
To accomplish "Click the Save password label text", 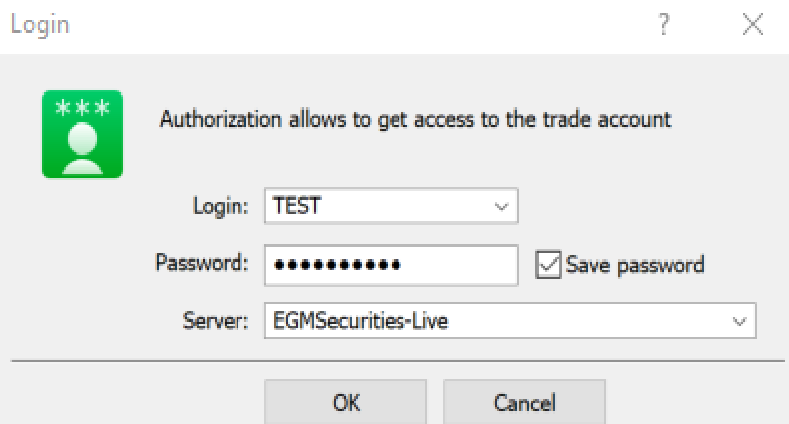I will (635, 265).
